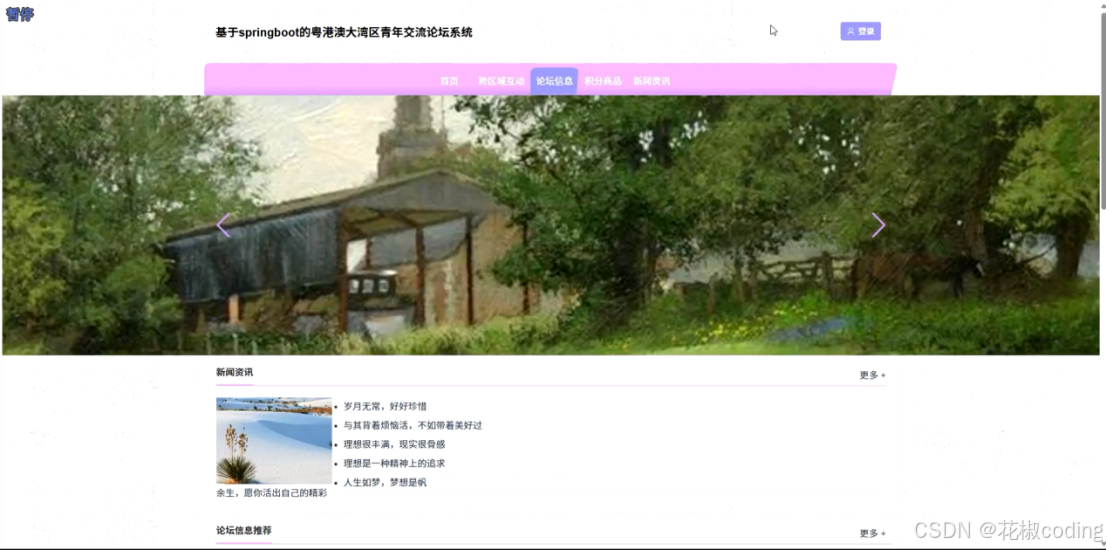Open the 跨区域互动 navigation tab
The image size is (1107, 550).
pos(501,81)
